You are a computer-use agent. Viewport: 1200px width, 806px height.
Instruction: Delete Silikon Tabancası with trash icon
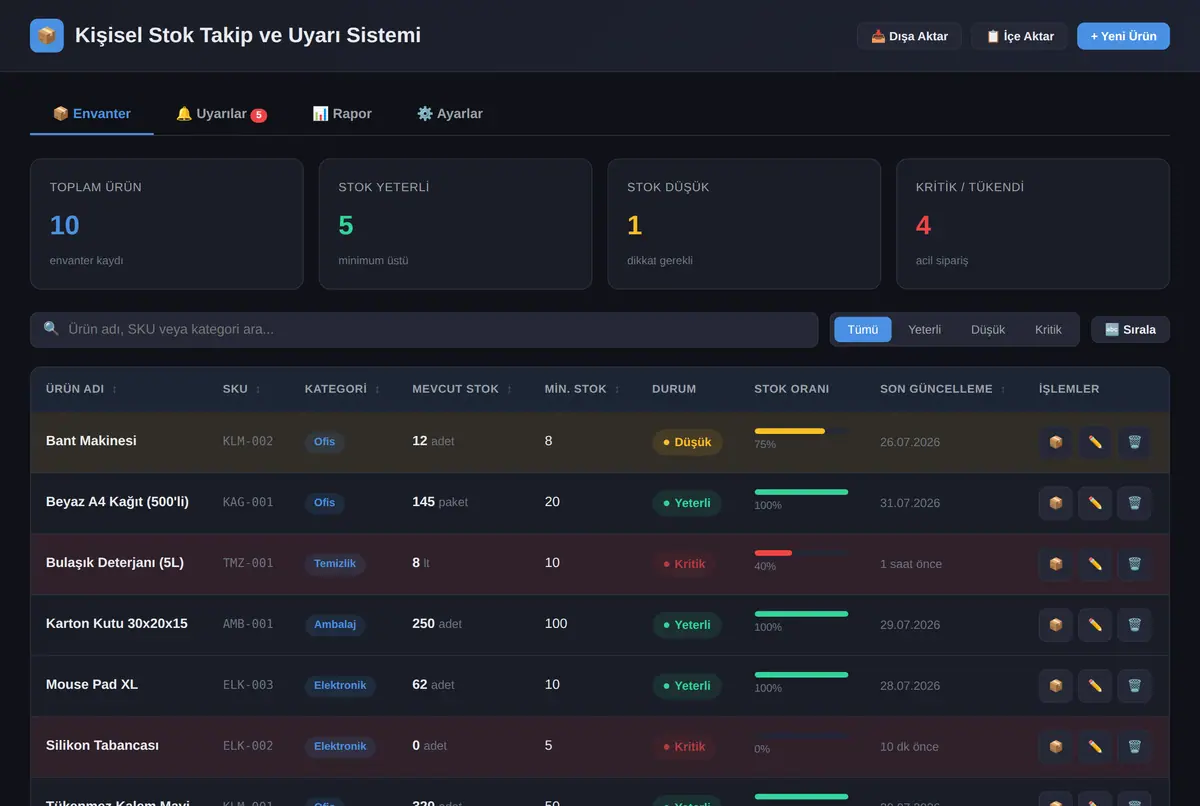tap(1134, 747)
